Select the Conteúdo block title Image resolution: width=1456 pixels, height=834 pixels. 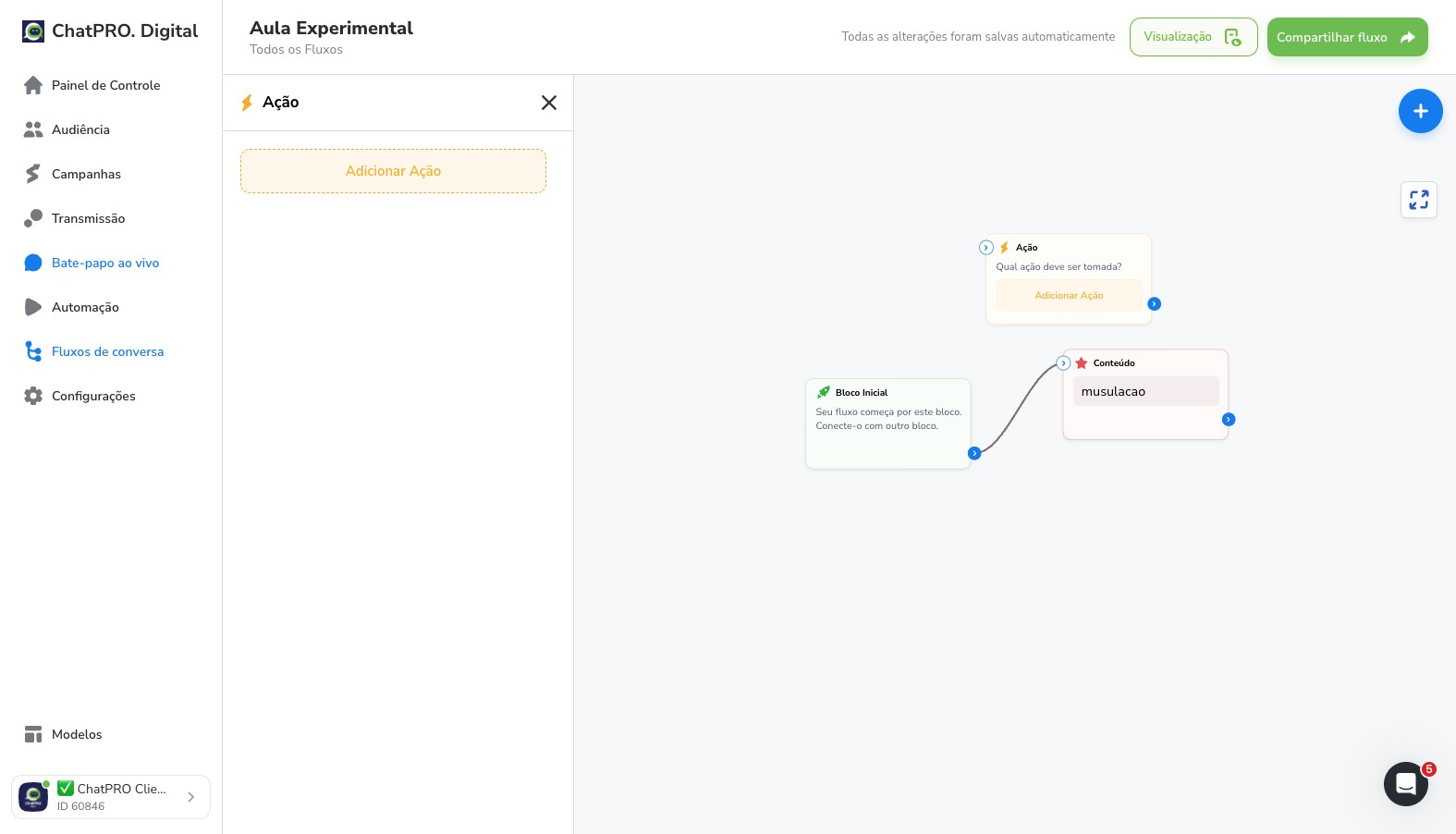(x=1114, y=363)
